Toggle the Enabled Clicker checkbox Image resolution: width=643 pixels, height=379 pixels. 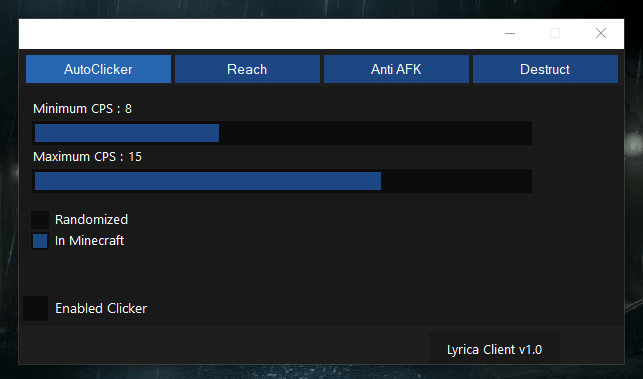[x=36, y=308]
